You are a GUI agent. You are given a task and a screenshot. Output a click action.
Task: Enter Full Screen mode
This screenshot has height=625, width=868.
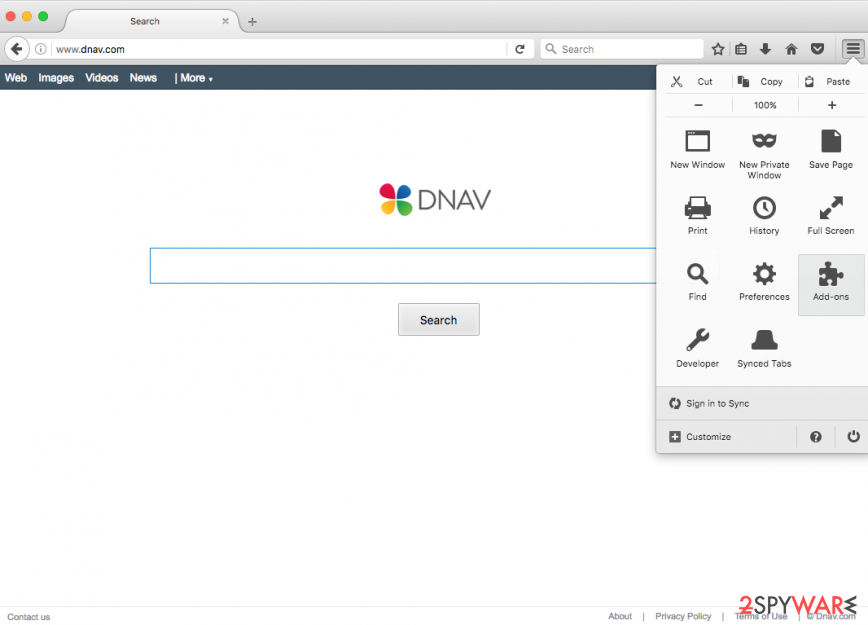coord(831,210)
